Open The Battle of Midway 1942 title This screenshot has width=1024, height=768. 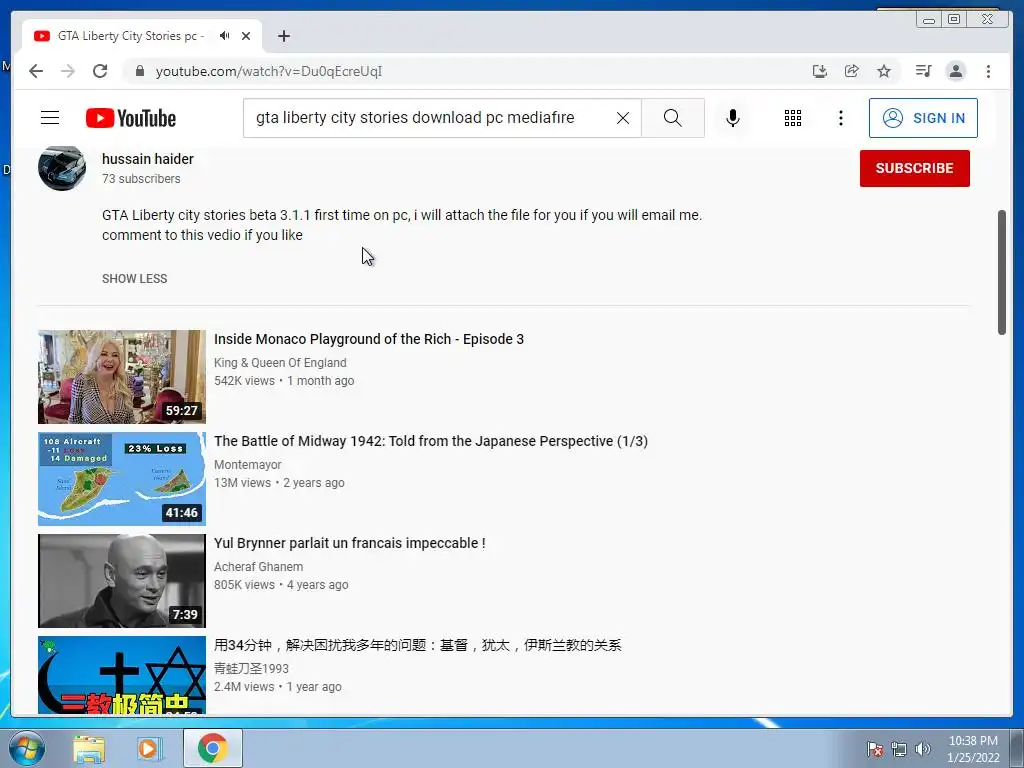pyautogui.click(x=431, y=441)
